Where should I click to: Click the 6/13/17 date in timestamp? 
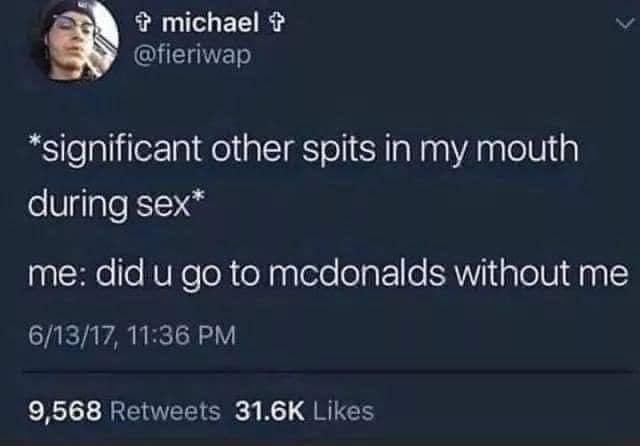coord(71,336)
